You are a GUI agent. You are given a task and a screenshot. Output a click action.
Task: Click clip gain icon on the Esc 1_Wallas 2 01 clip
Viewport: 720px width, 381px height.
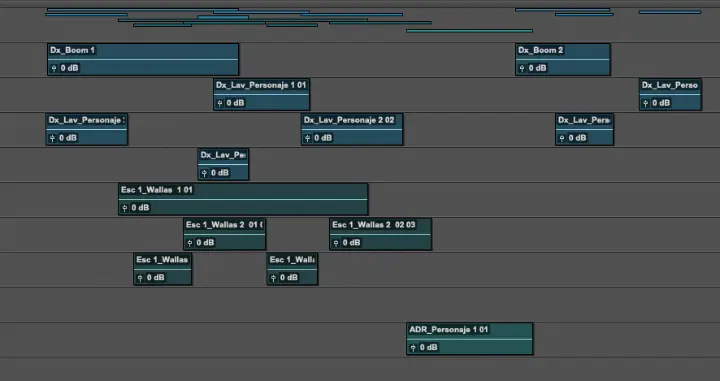(x=190, y=243)
